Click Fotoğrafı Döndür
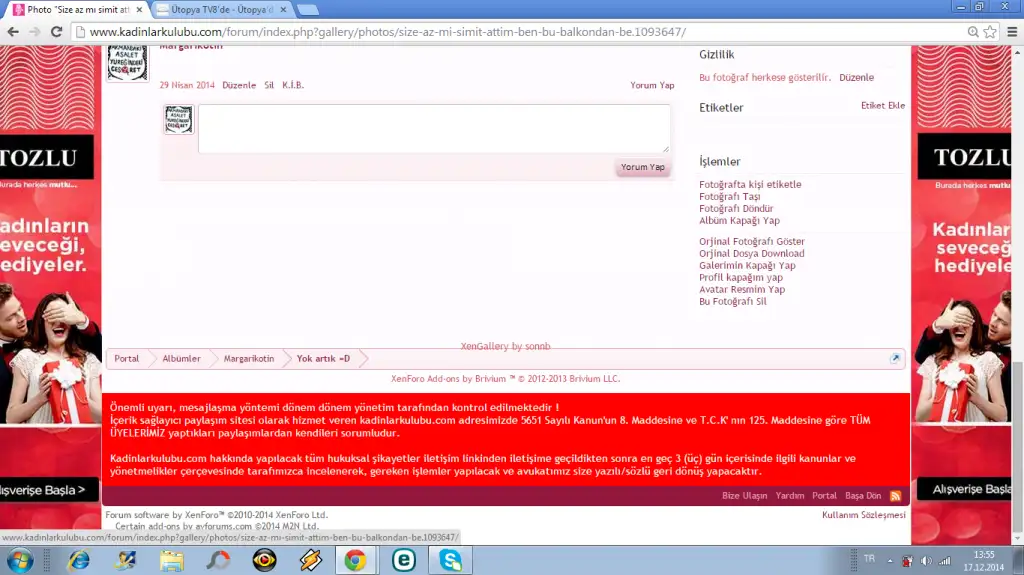1024x575 pixels. (736, 208)
